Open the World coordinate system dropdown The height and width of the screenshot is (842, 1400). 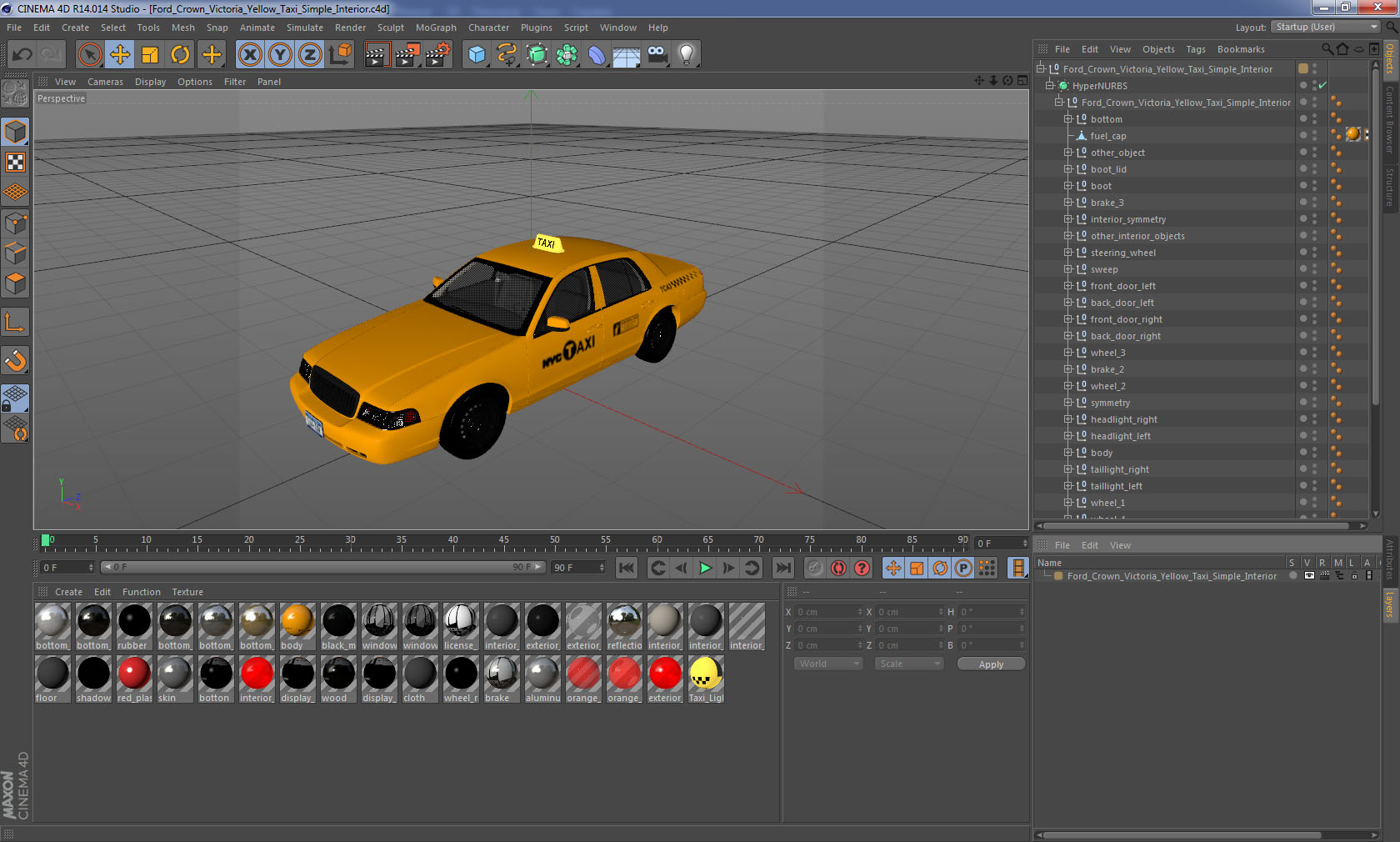tap(827, 664)
